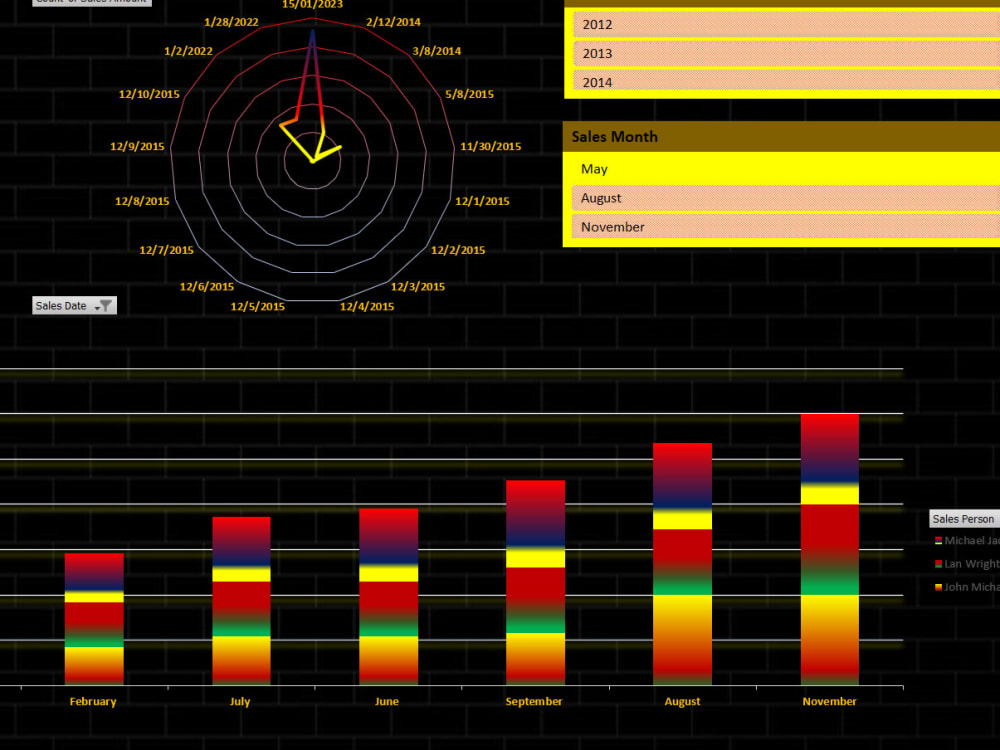Viewport: 1000px width, 750px height.
Task: Click radar label 12/3/2015
Action: click(x=418, y=287)
